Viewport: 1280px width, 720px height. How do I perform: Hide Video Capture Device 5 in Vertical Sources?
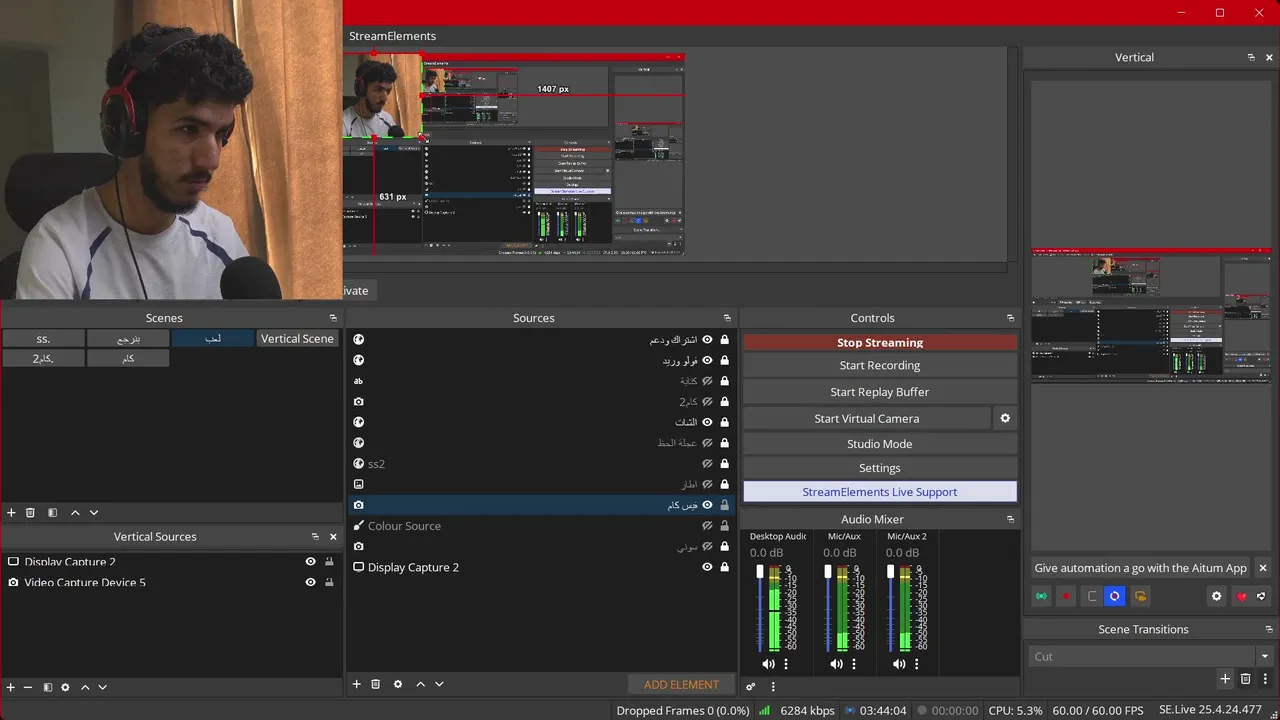(311, 582)
